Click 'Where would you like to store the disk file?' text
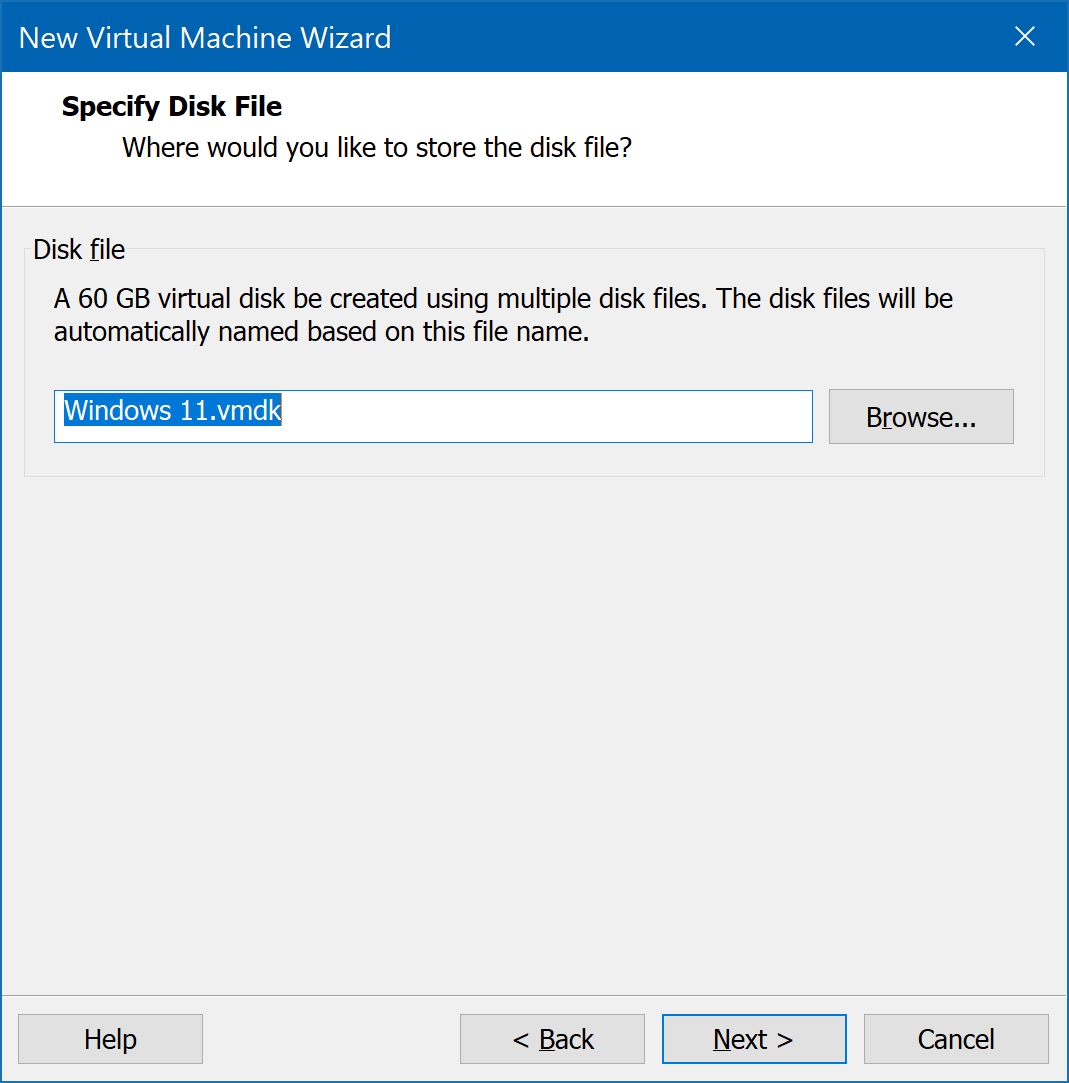This screenshot has width=1069, height=1083. pyautogui.click(x=377, y=148)
